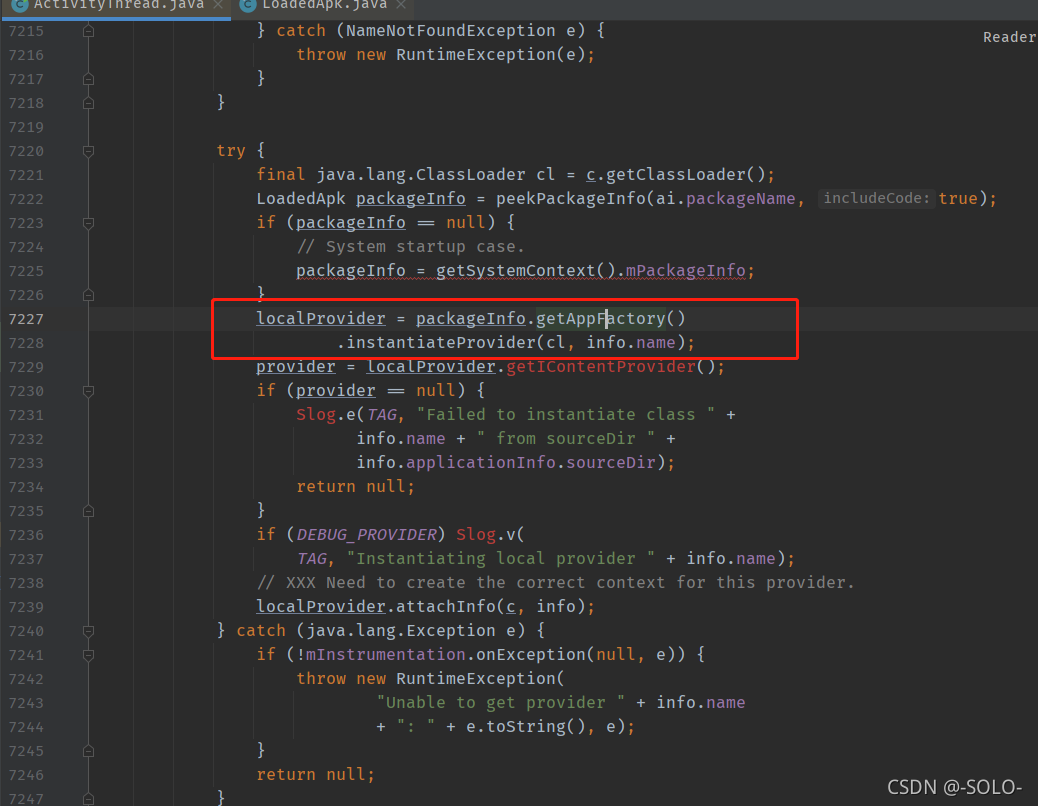Click fold end marker at line 7235
1038x806 pixels.
point(88,511)
